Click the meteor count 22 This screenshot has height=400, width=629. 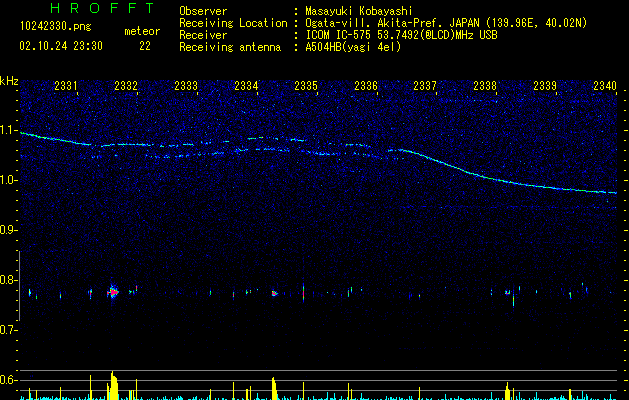[145, 46]
